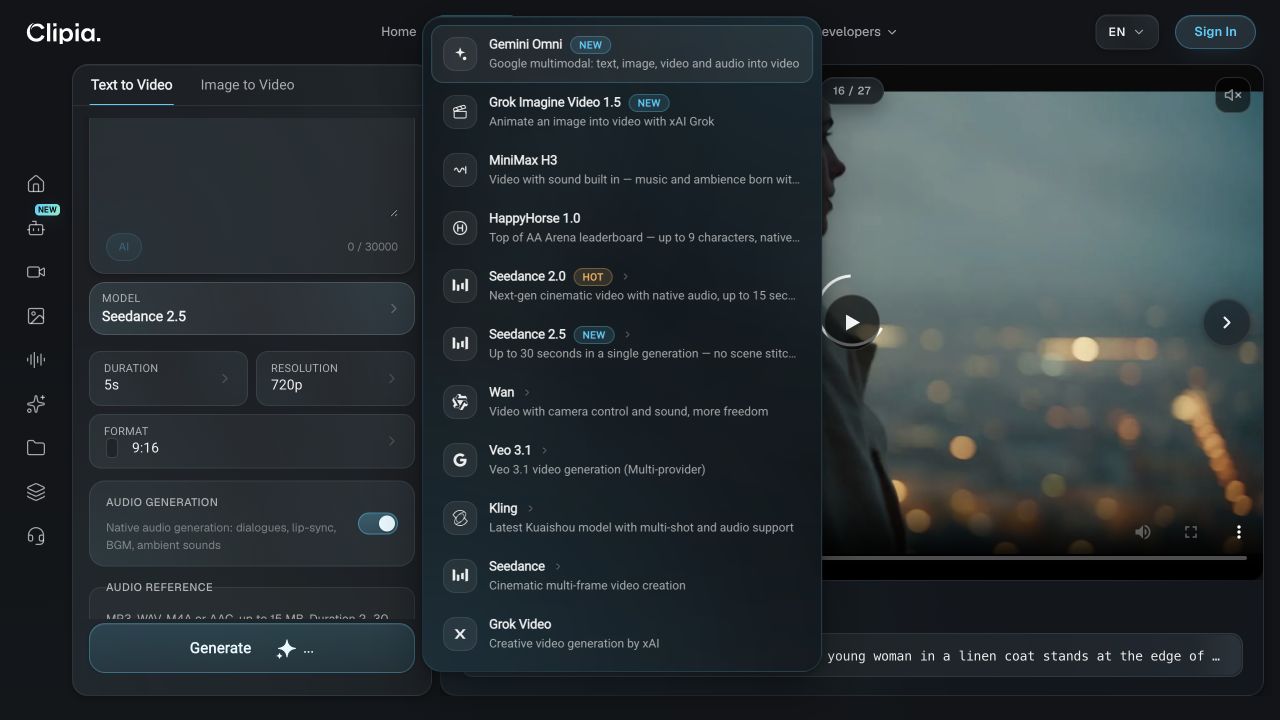Image resolution: width=1280 pixels, height=720 pixels.
Task: Switch to Text to Video tab
Action: [x=132, y=85]
